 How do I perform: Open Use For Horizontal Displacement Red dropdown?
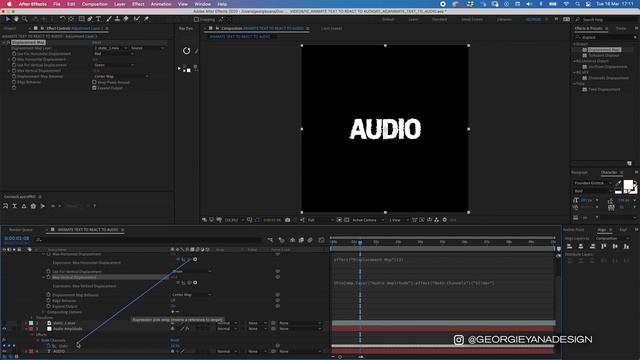[114, 53]
